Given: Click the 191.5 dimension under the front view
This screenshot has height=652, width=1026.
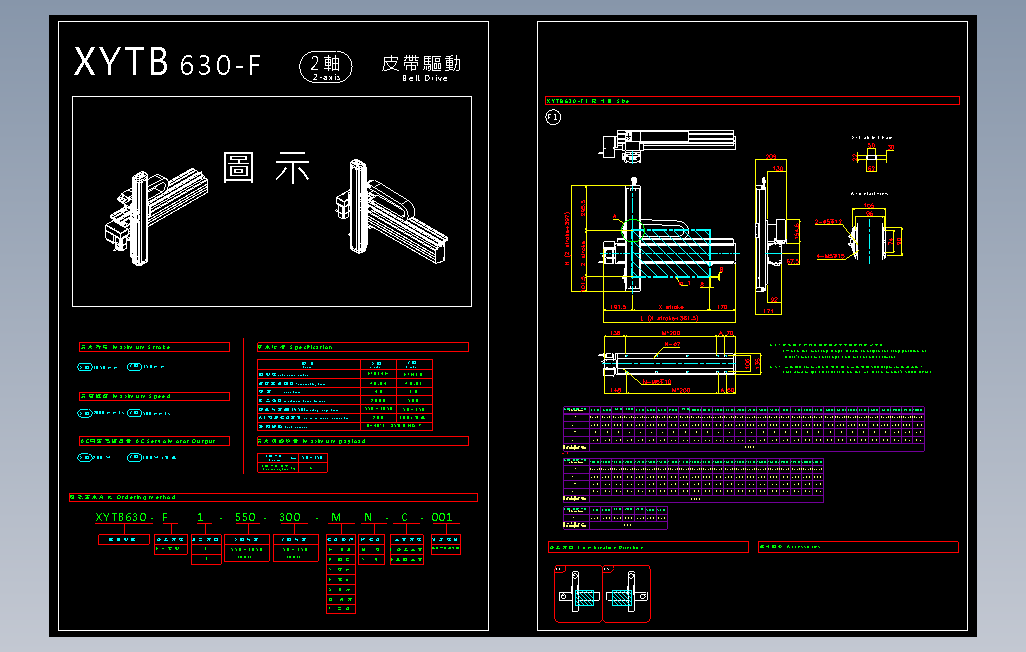Looking at the screenshot, I should pyautogui.click(x=618, y=307).
